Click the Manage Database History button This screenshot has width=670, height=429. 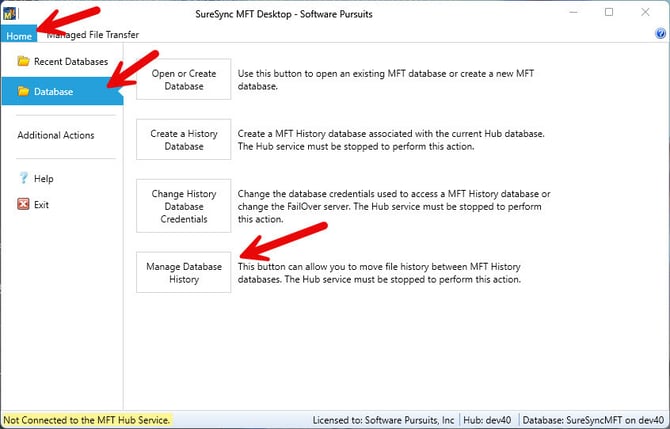point(184,273)
